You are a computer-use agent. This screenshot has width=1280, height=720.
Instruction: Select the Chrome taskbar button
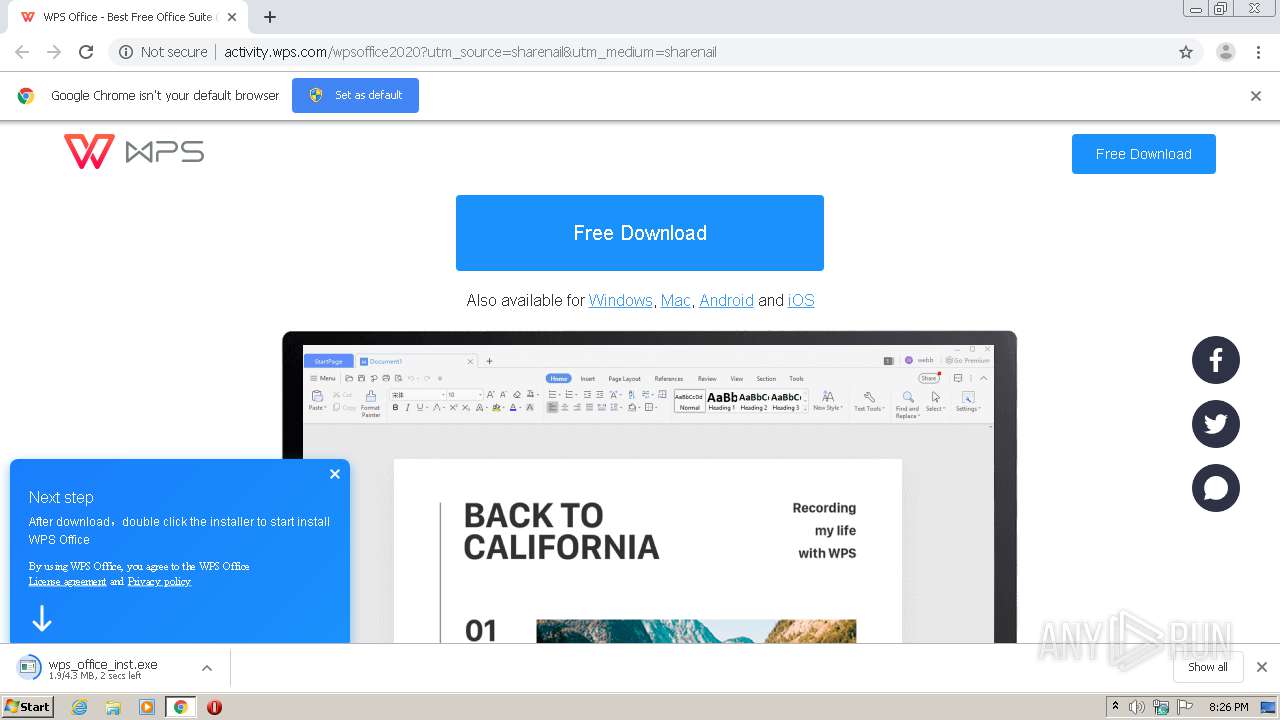tap(180, 707)
